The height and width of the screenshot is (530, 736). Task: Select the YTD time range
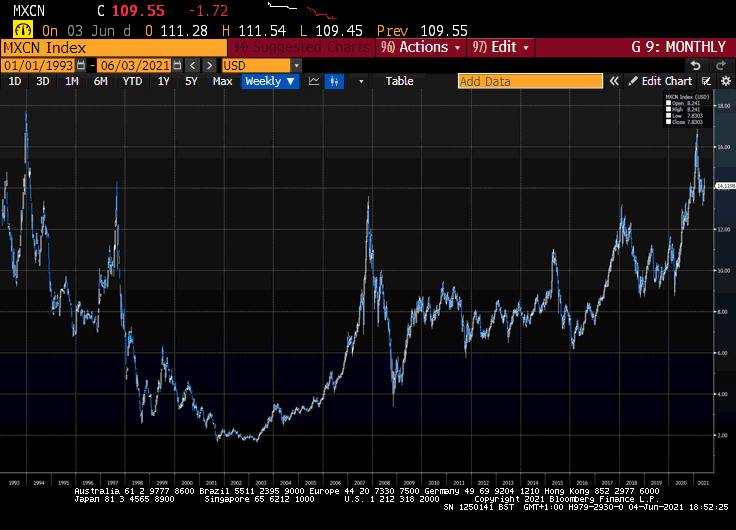[132, 81]
